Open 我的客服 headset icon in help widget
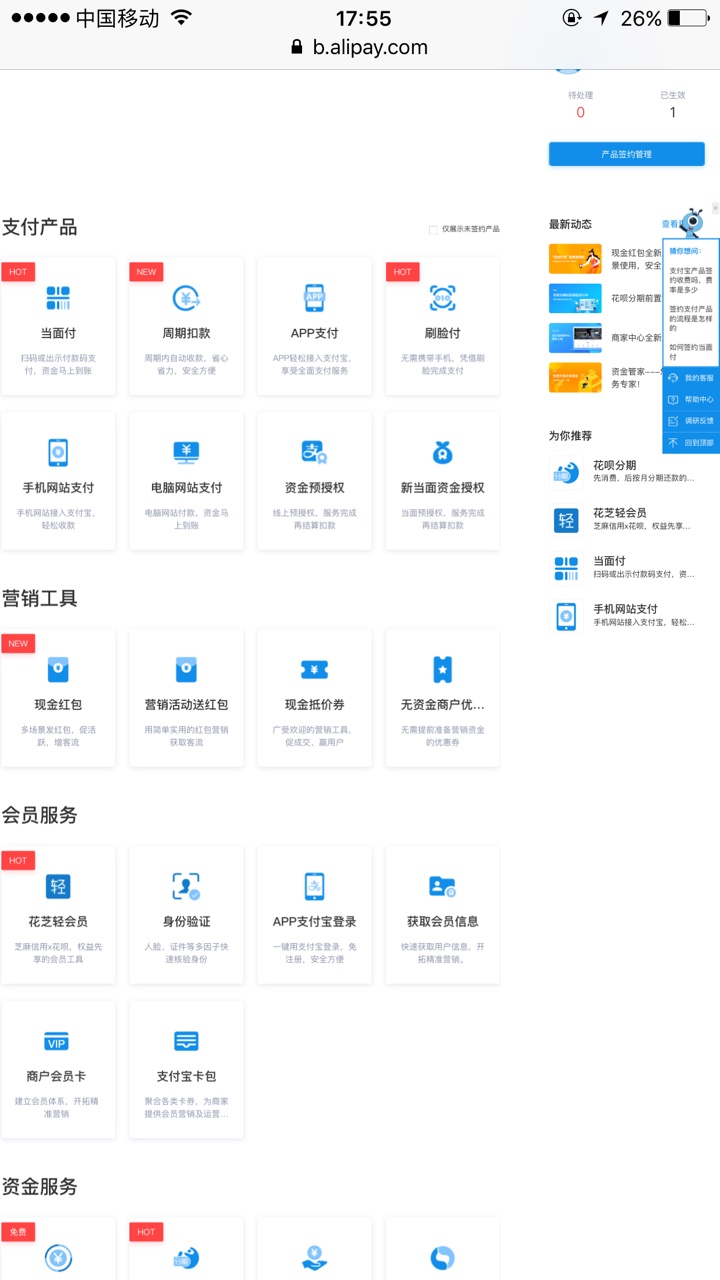 point(673,378)
